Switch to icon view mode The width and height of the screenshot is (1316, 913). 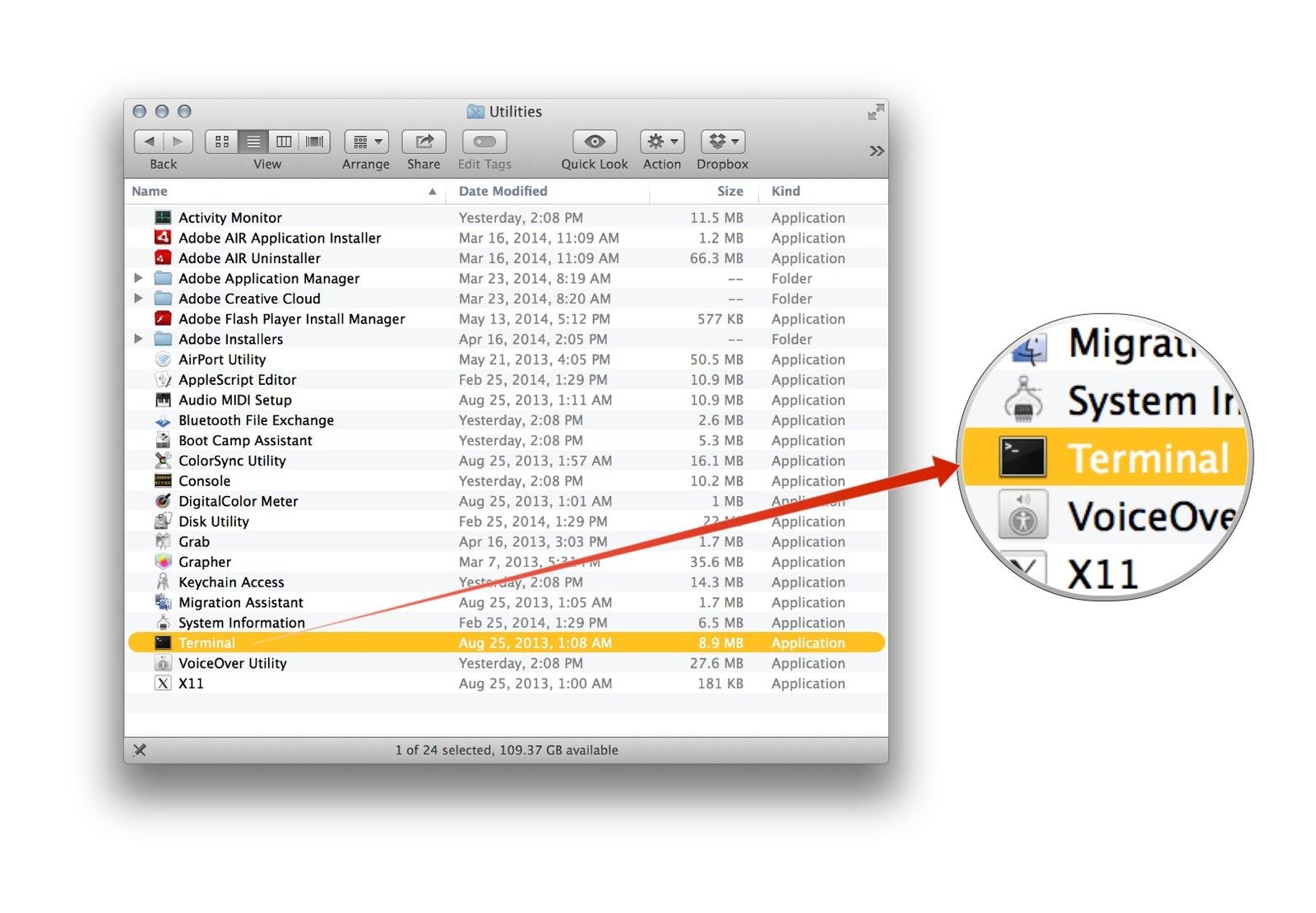click(222, 141)
